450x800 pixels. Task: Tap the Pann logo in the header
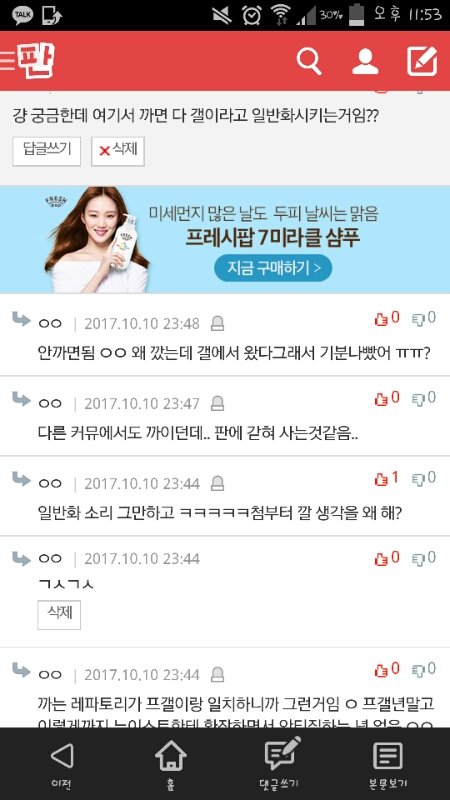tap(36, 61)
